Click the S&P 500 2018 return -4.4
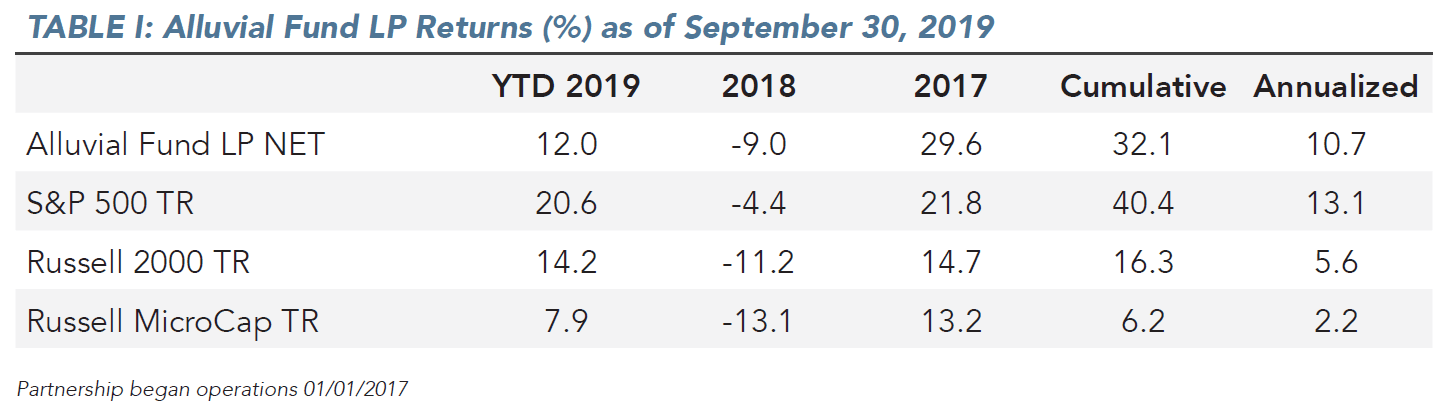The image size is (1446, 419). 759,203
